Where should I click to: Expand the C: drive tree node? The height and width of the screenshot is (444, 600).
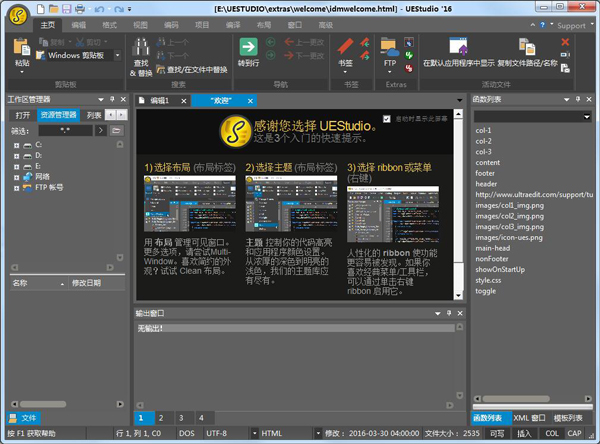[16, 145]
